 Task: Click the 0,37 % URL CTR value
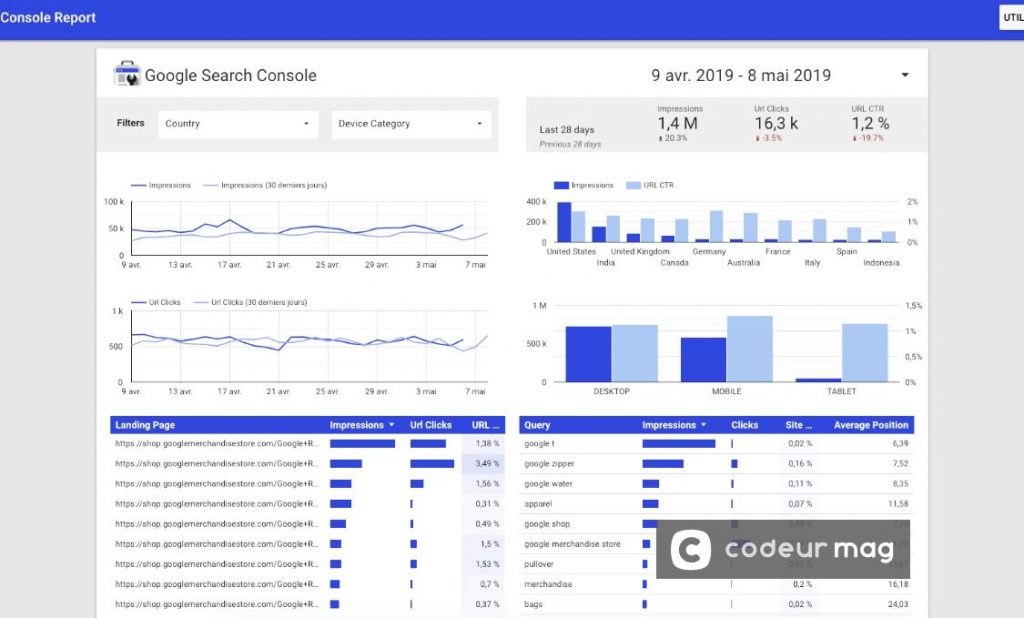click(x=487, y=605)
